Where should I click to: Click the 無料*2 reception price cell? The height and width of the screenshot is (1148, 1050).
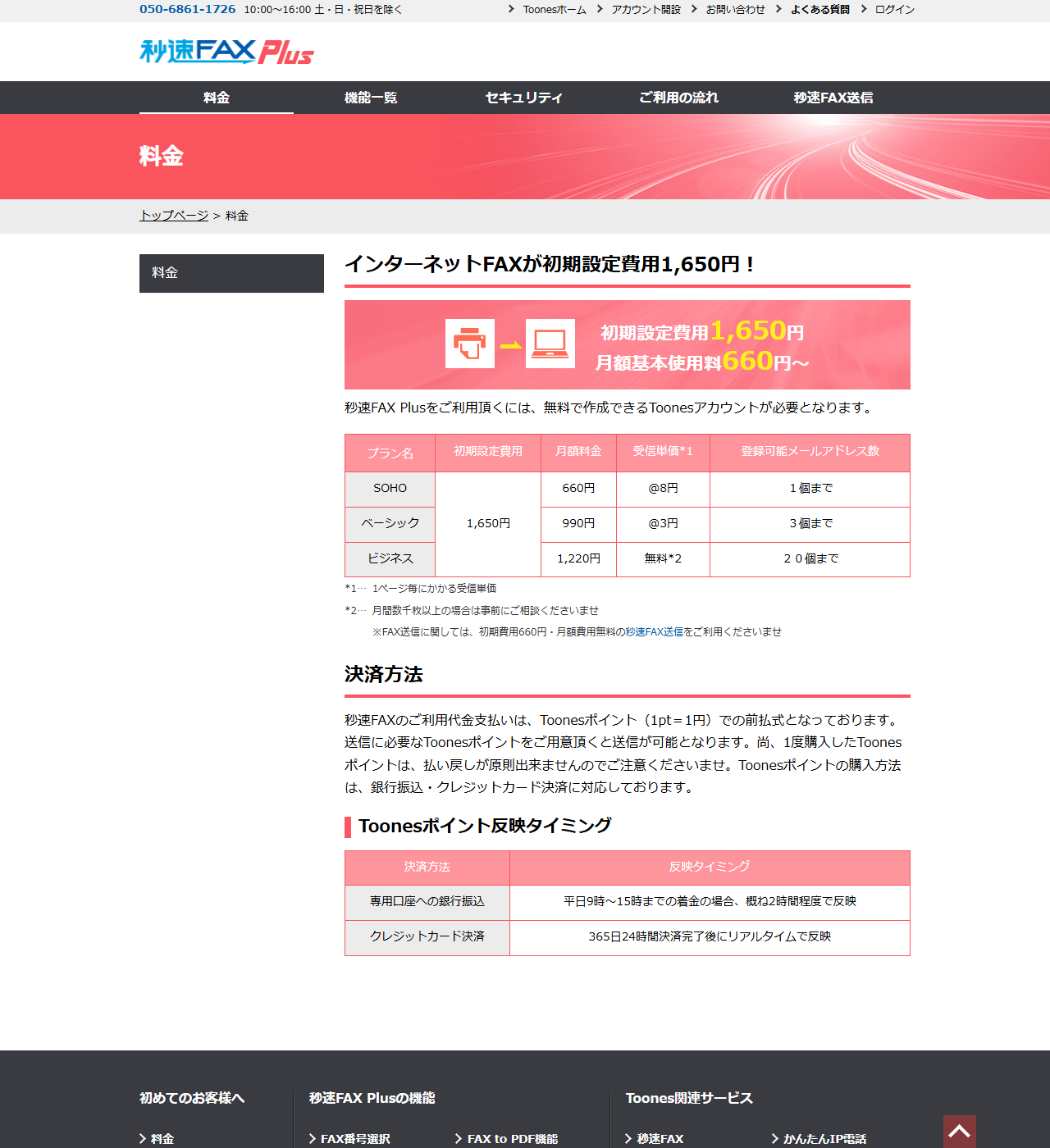663,559
